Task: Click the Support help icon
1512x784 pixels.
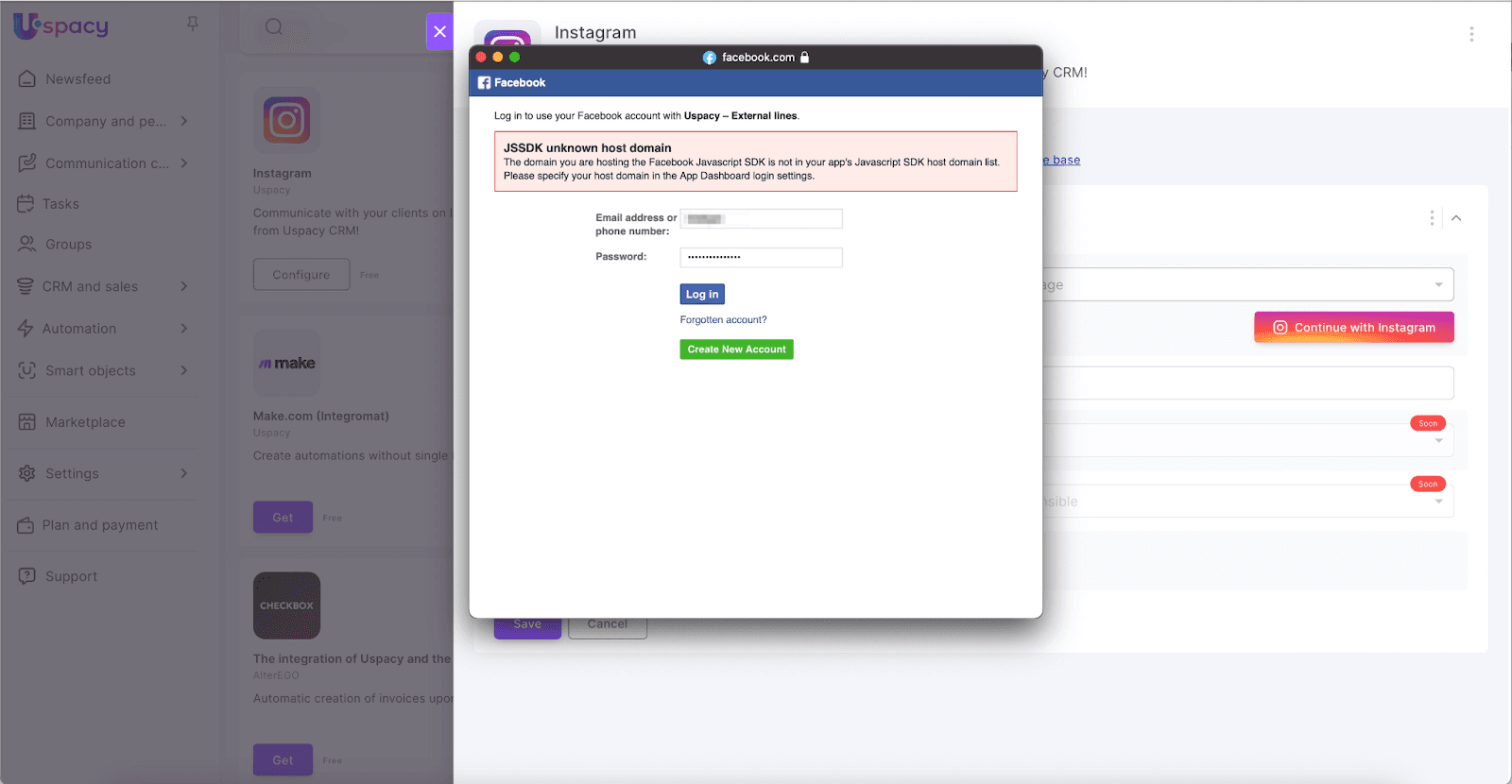Action: click(26, 576)
